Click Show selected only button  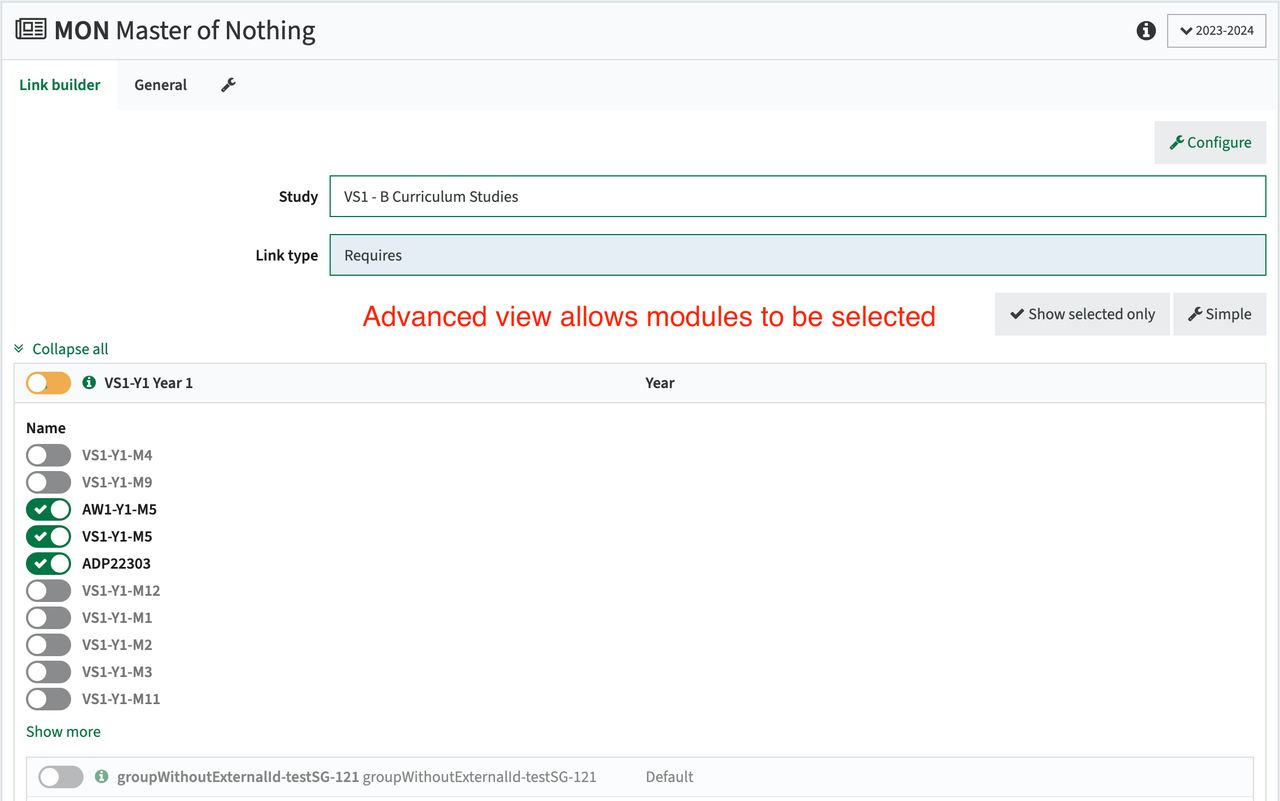[x=1082, y=314]
